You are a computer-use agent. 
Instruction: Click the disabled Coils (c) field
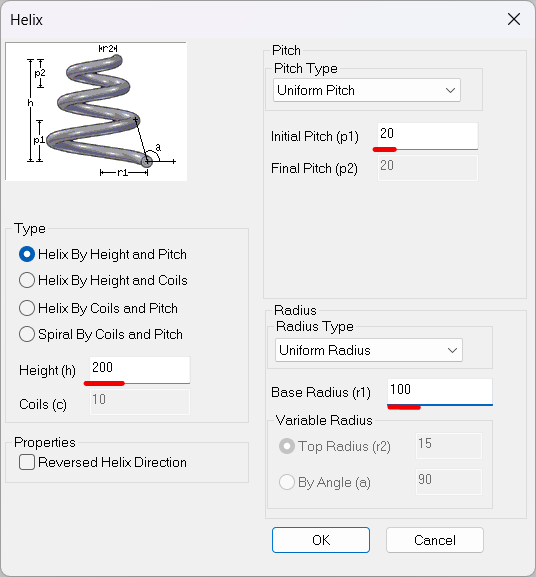pos(140,402)
